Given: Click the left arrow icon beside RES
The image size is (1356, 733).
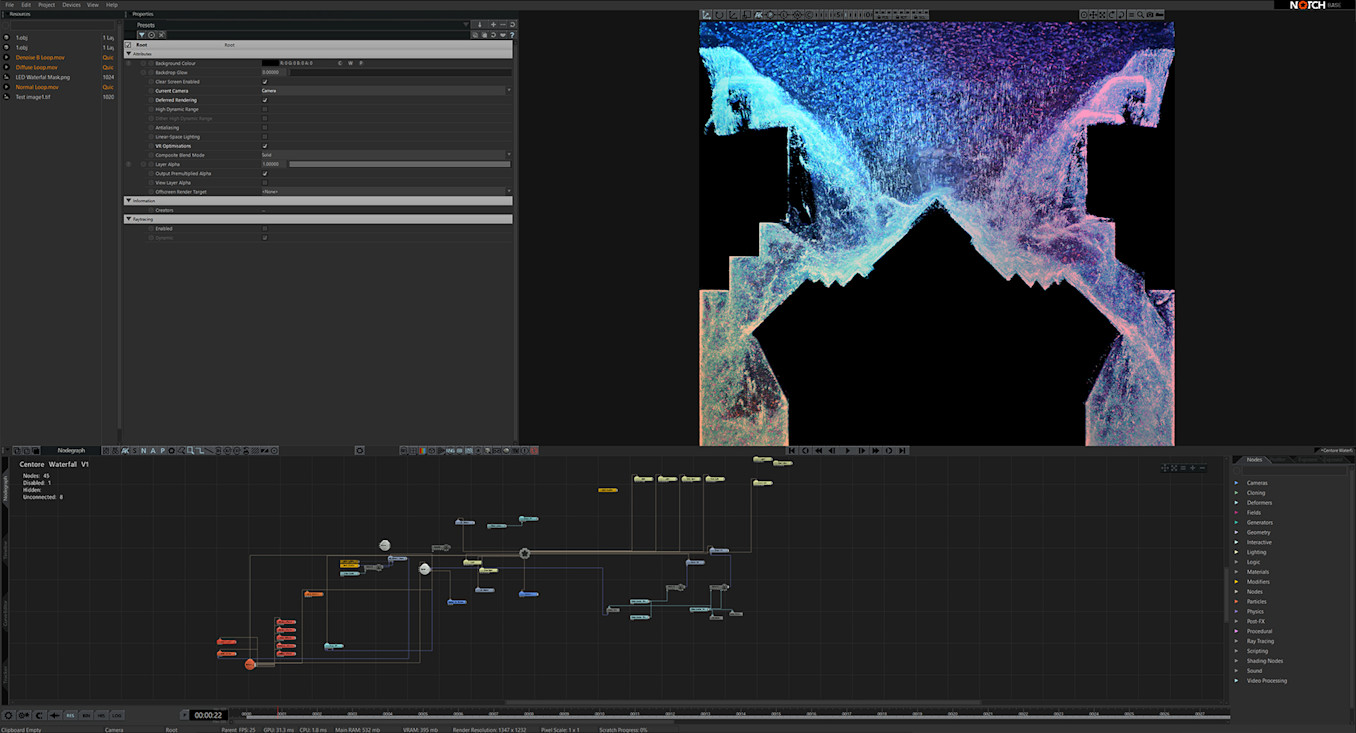Looking at the screenshot, I should click(x=54, y=715).
